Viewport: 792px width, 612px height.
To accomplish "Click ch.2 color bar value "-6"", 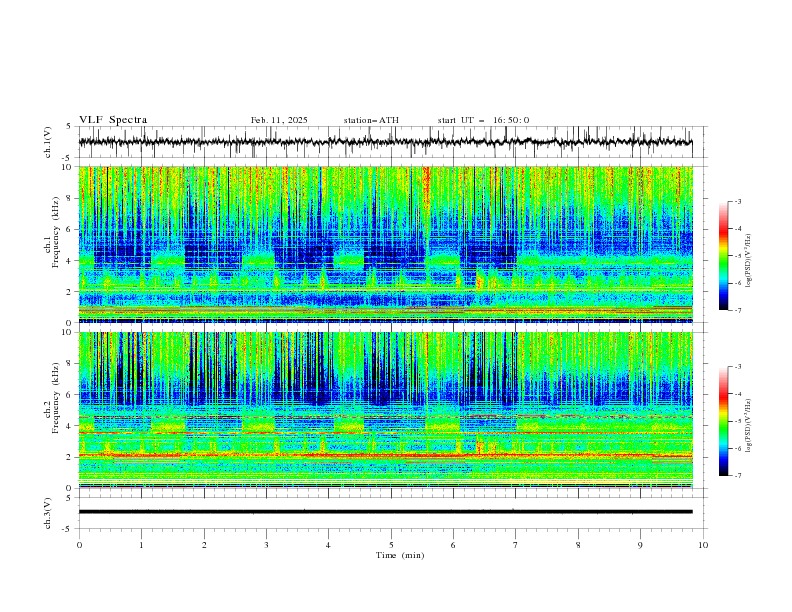I will (x=738, y=448).
